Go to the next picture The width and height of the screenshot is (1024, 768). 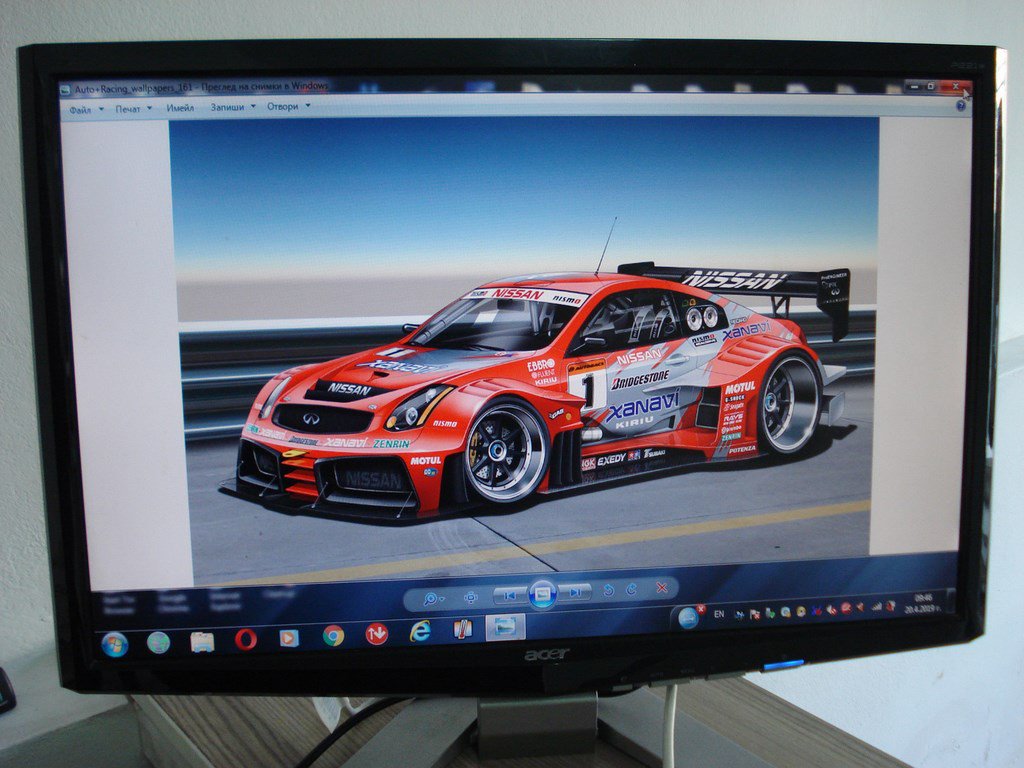pos(575,592)
